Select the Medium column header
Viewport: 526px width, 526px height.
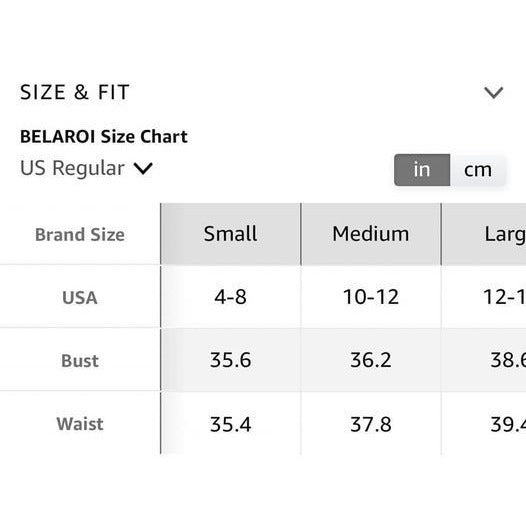(x=371, y=234)
